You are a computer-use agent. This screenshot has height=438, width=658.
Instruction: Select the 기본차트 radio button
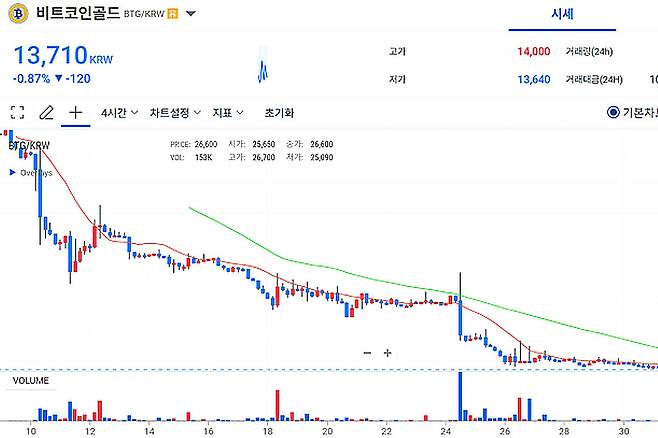(x=613, y=112)
